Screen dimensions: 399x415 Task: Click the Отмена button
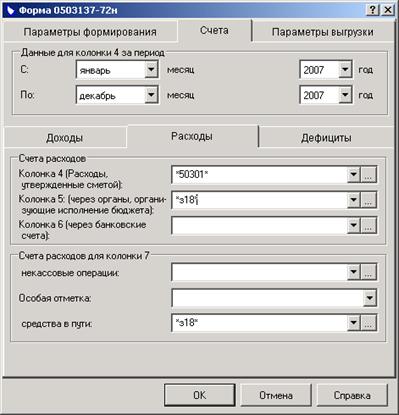pyautogui.click(x=276, y=395)
